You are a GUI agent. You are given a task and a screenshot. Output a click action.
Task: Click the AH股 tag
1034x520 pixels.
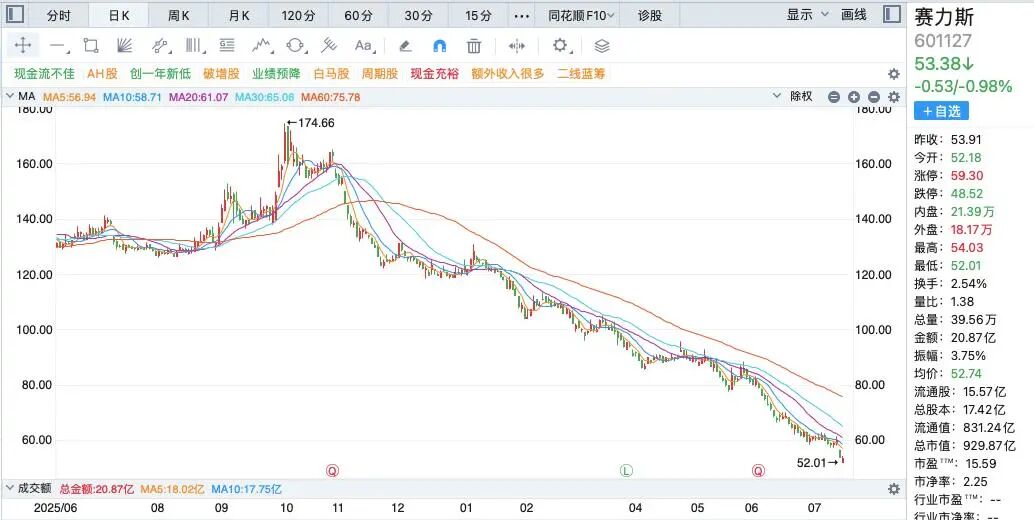pyautogui.click(x=102, y=74)
